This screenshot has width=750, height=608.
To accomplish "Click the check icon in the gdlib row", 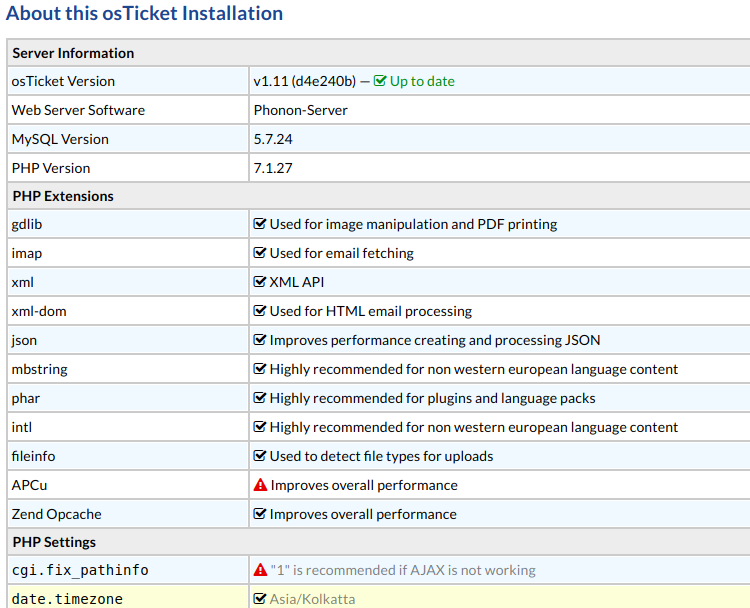I will [260, 224].
